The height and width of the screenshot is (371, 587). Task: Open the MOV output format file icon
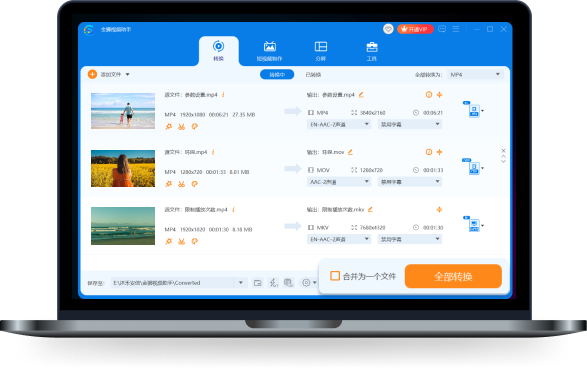473,167
